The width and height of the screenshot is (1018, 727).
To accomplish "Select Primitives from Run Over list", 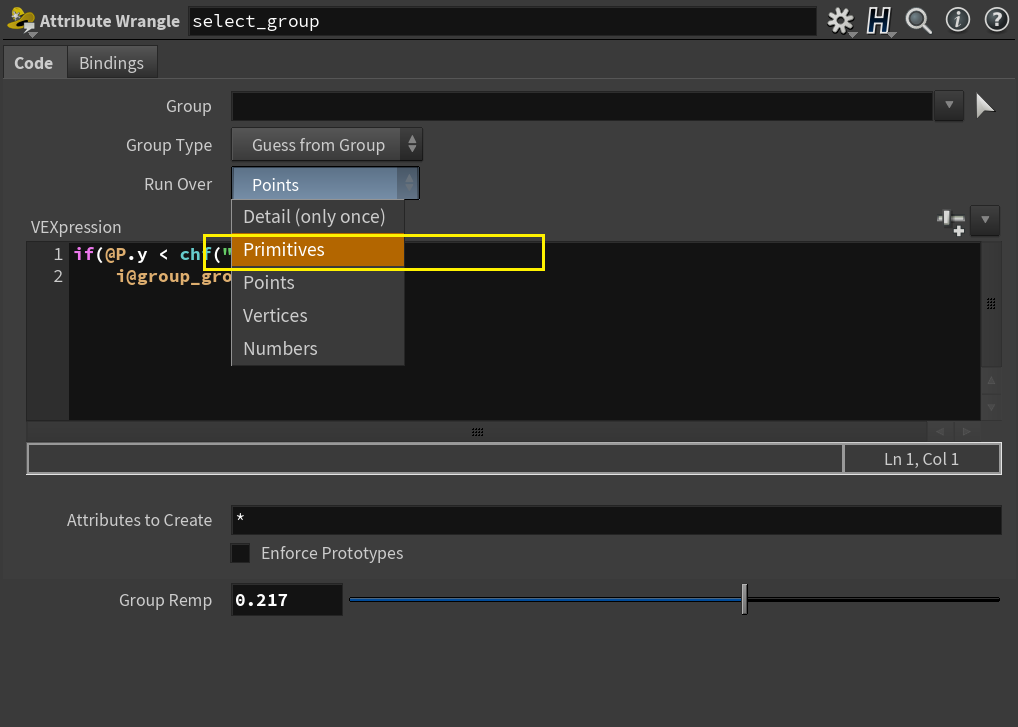I will point(317,250).
